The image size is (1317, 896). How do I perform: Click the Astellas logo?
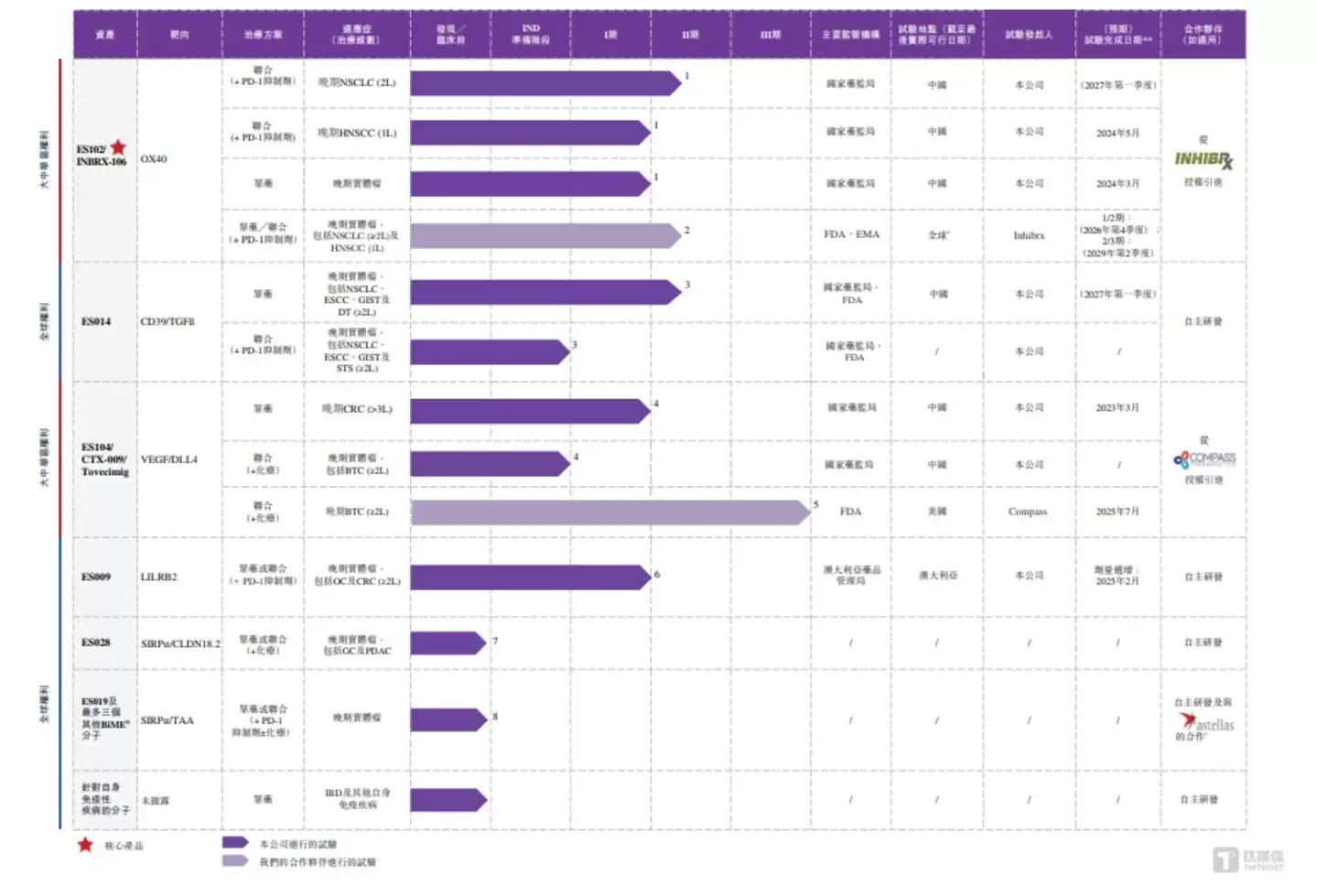pyautogui.click(x=1207, y=723)
